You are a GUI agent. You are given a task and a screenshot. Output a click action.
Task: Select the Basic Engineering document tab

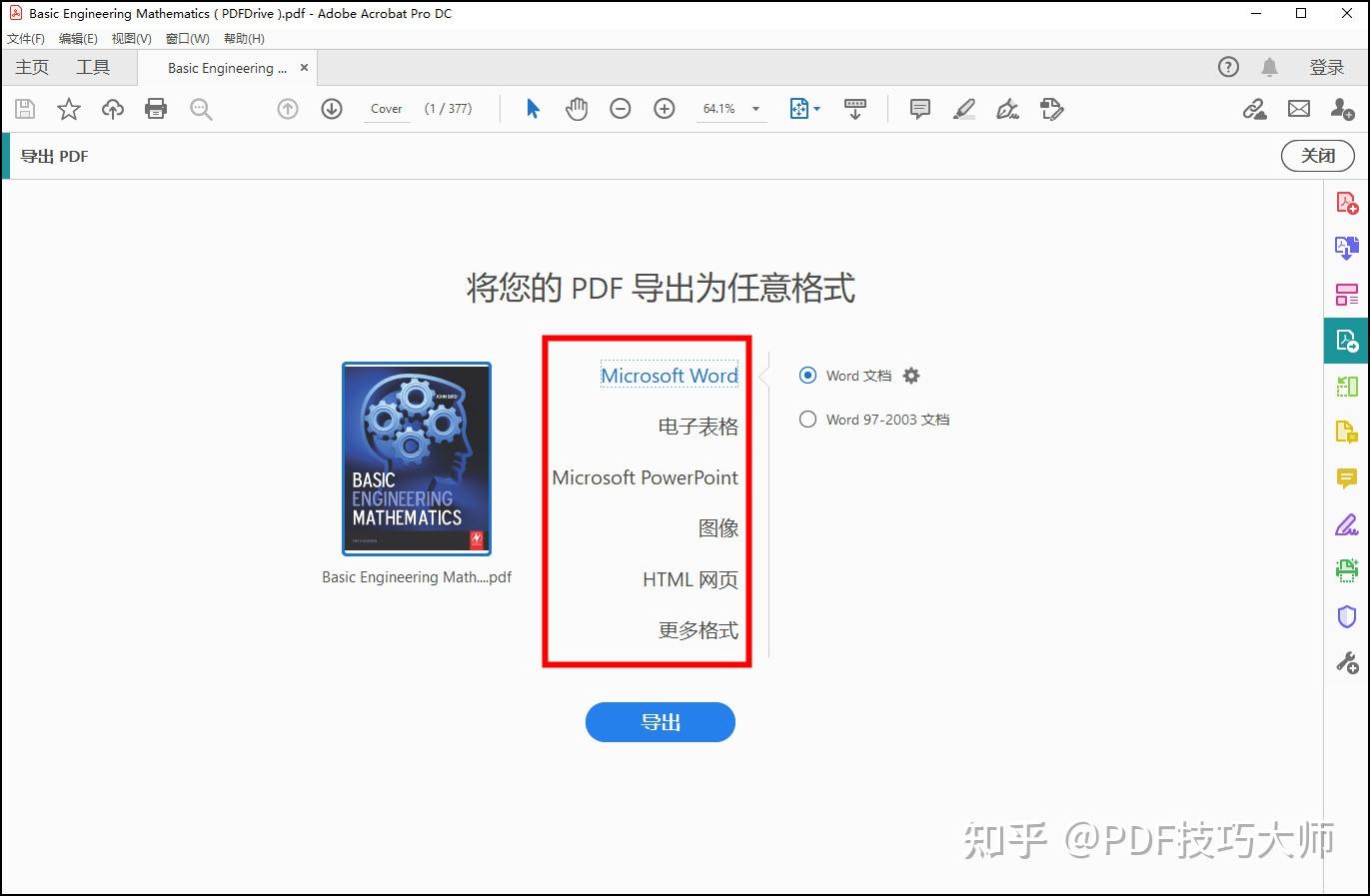(x=227, y=68)
